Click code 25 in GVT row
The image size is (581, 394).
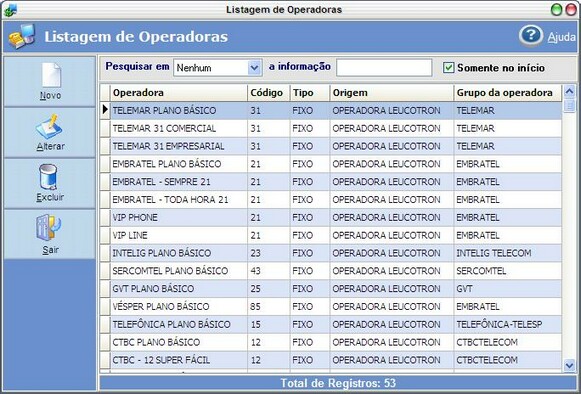pos(269,288)
